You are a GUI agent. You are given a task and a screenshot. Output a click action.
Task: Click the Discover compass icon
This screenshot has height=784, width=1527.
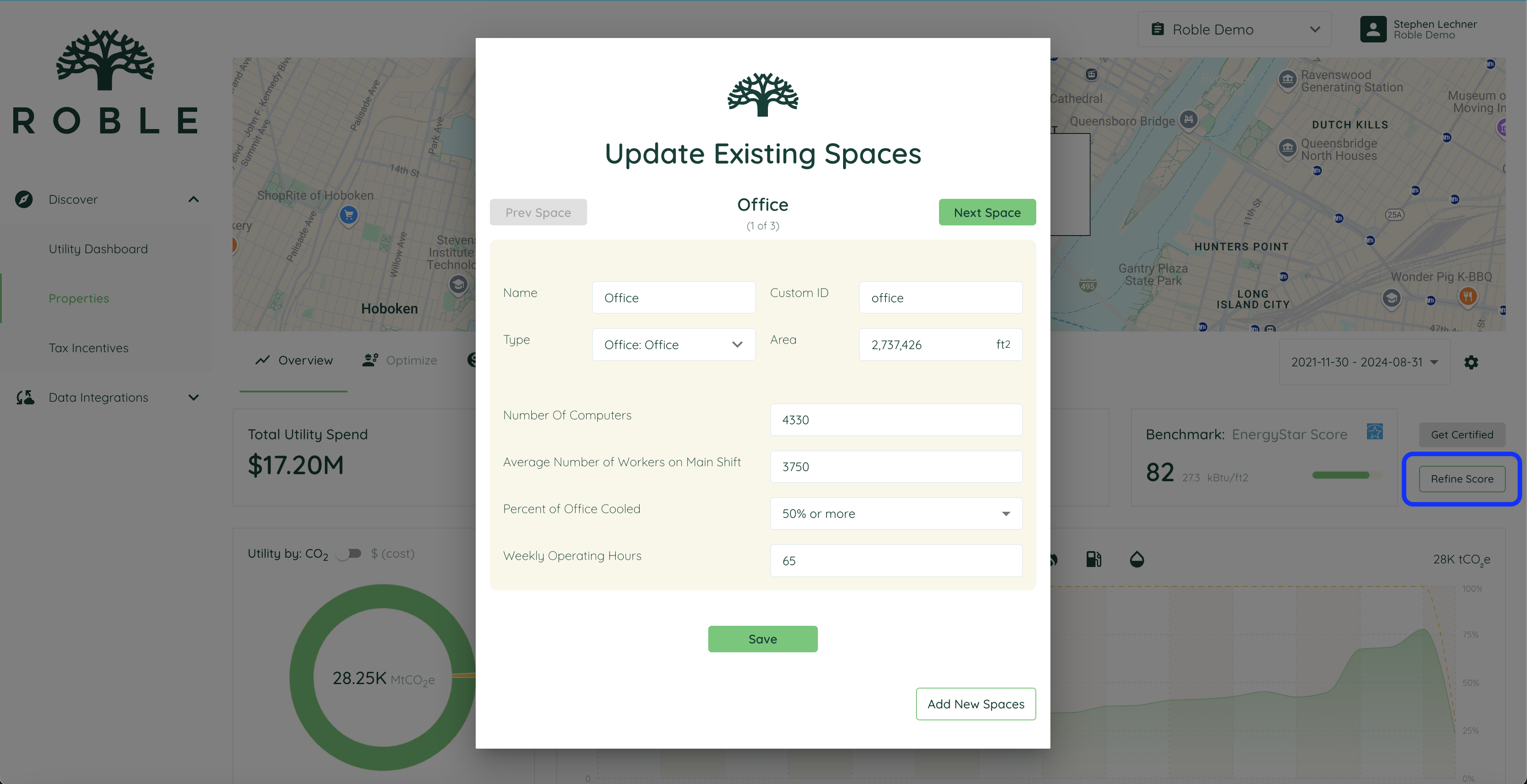tap(24, 199)
